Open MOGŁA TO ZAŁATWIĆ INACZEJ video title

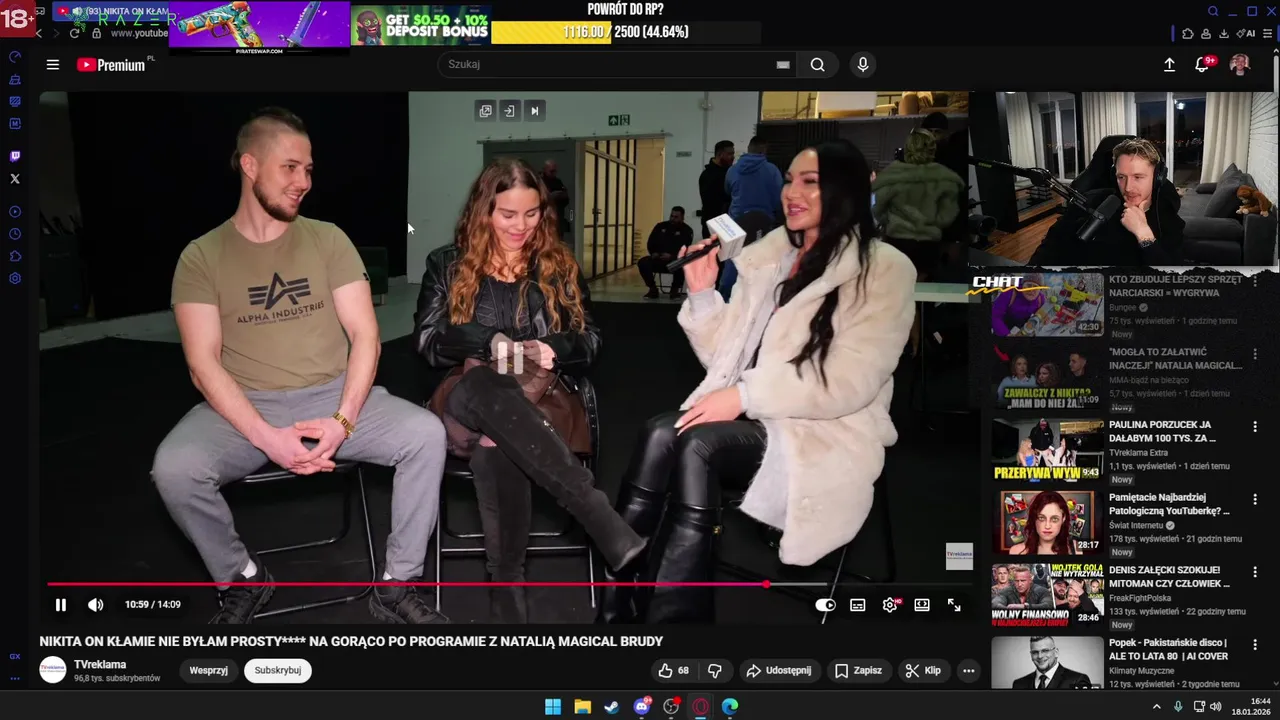click(x=1176, y=359)
